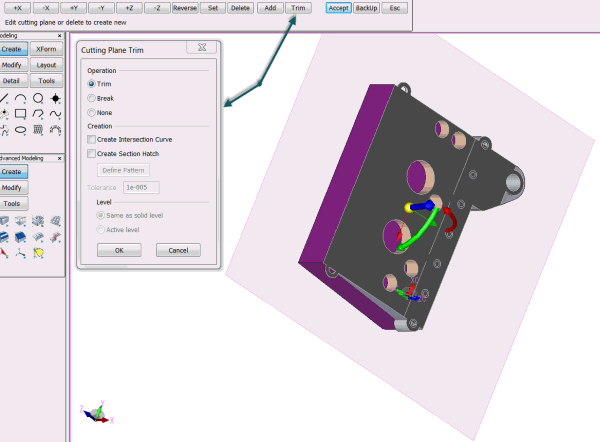The image size is (600, 442).
Task: Choose the Point tool icon
Action: point(56,98)
